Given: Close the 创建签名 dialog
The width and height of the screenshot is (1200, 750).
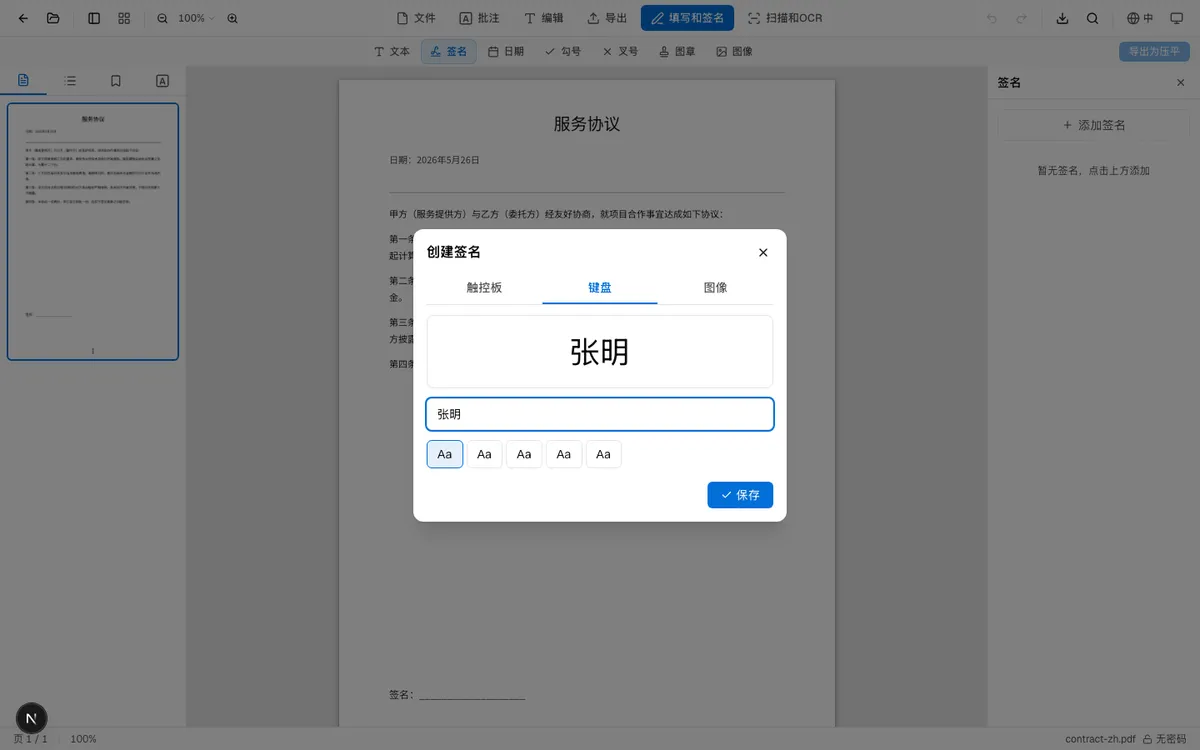Looking at the screenshot, I should pos(763,252).
